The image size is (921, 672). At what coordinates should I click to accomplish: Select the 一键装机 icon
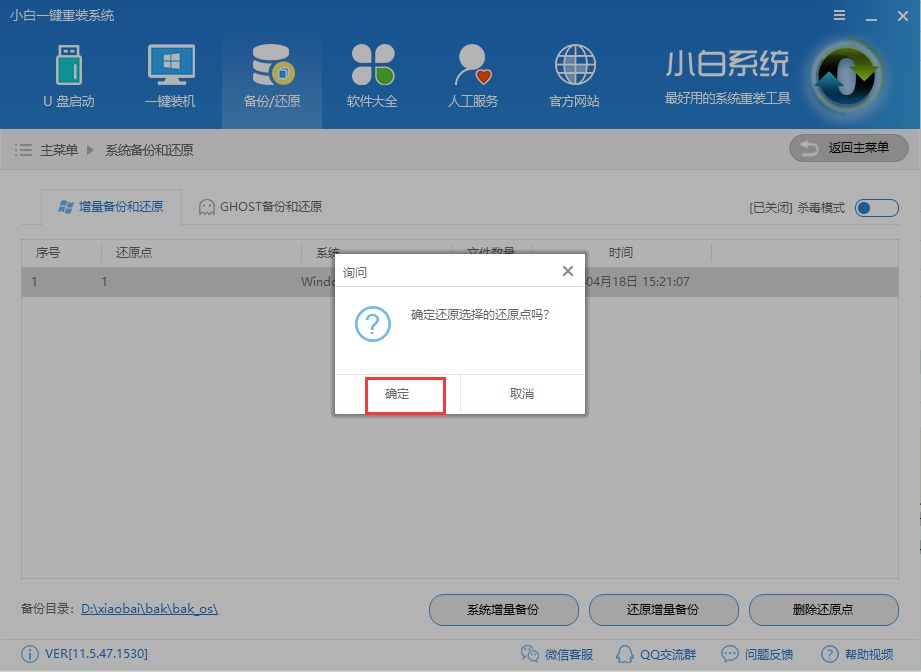(x=170, y=75)
